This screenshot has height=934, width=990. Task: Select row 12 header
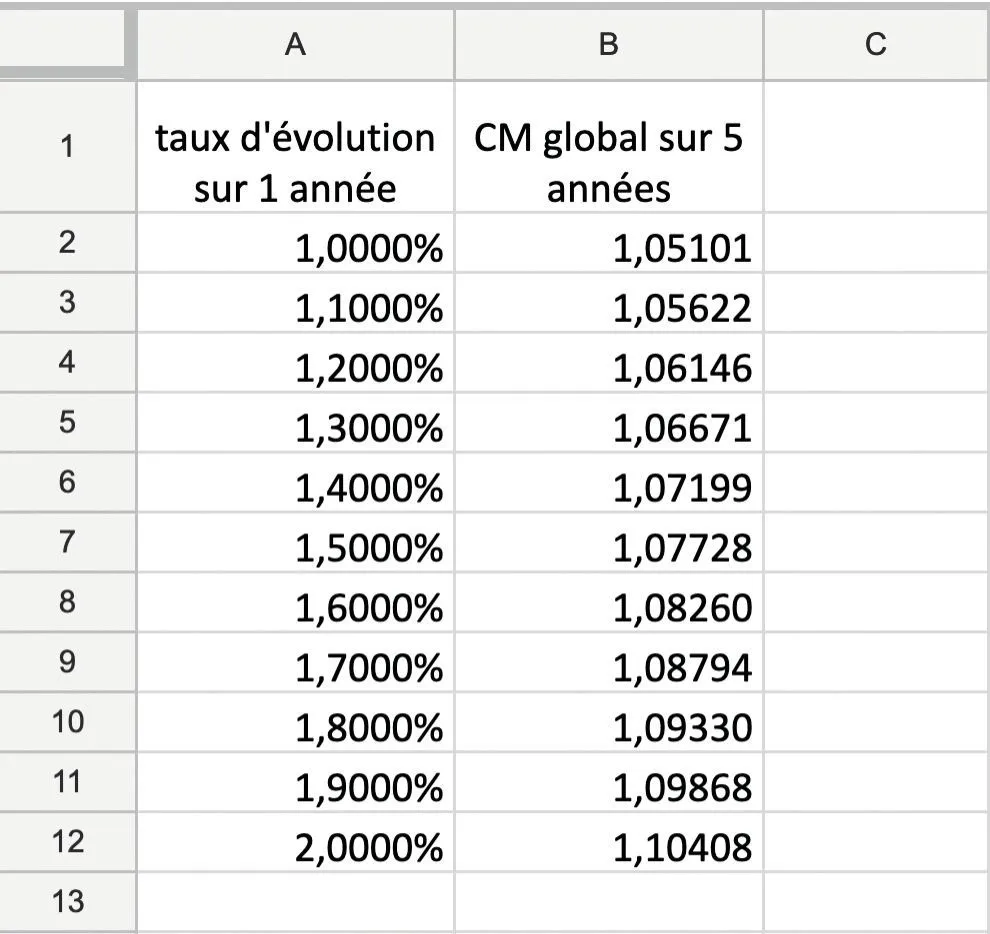coord(67,842)
